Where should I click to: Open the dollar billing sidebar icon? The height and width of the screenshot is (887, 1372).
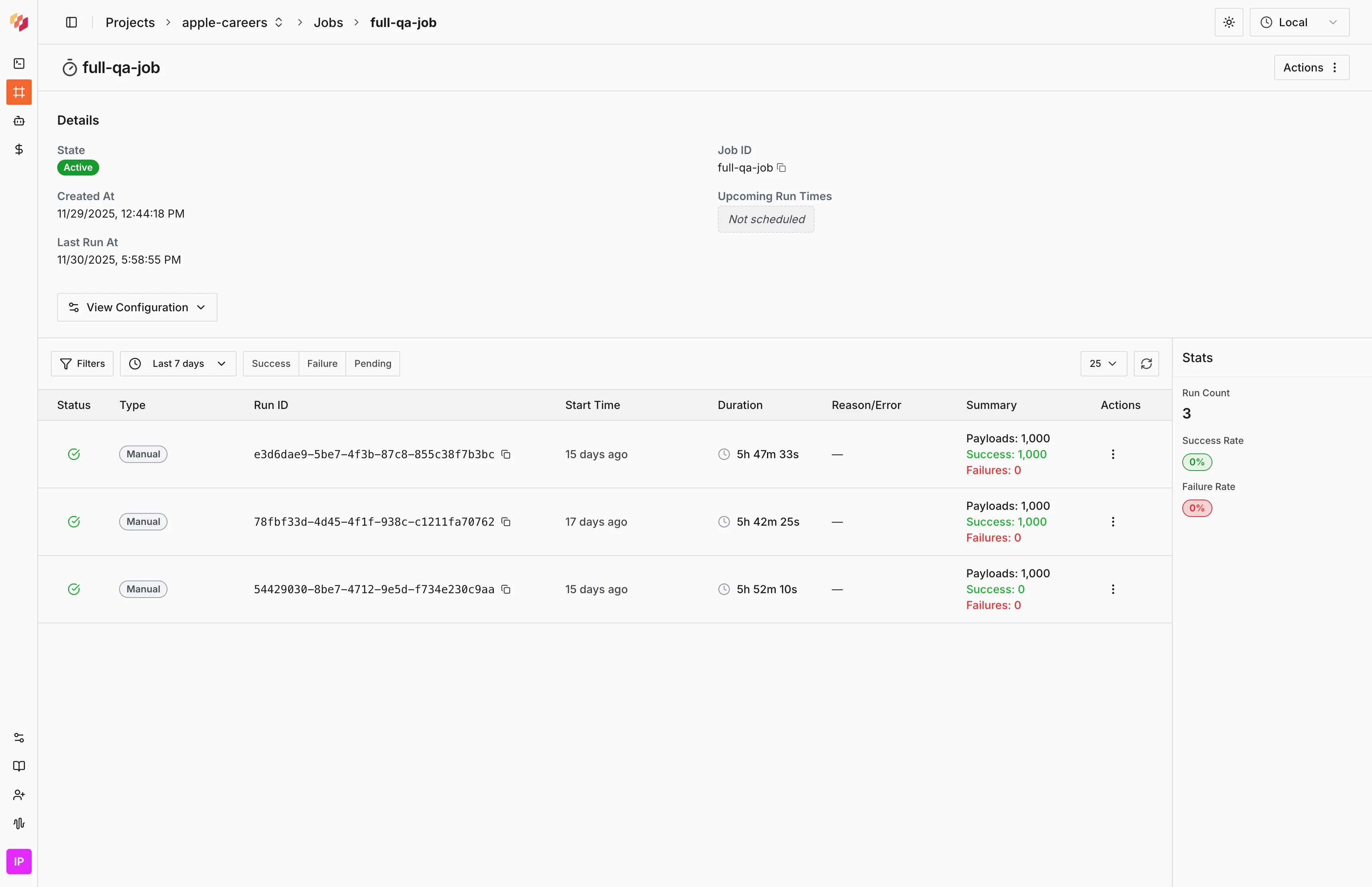click(x=19, y=150)
